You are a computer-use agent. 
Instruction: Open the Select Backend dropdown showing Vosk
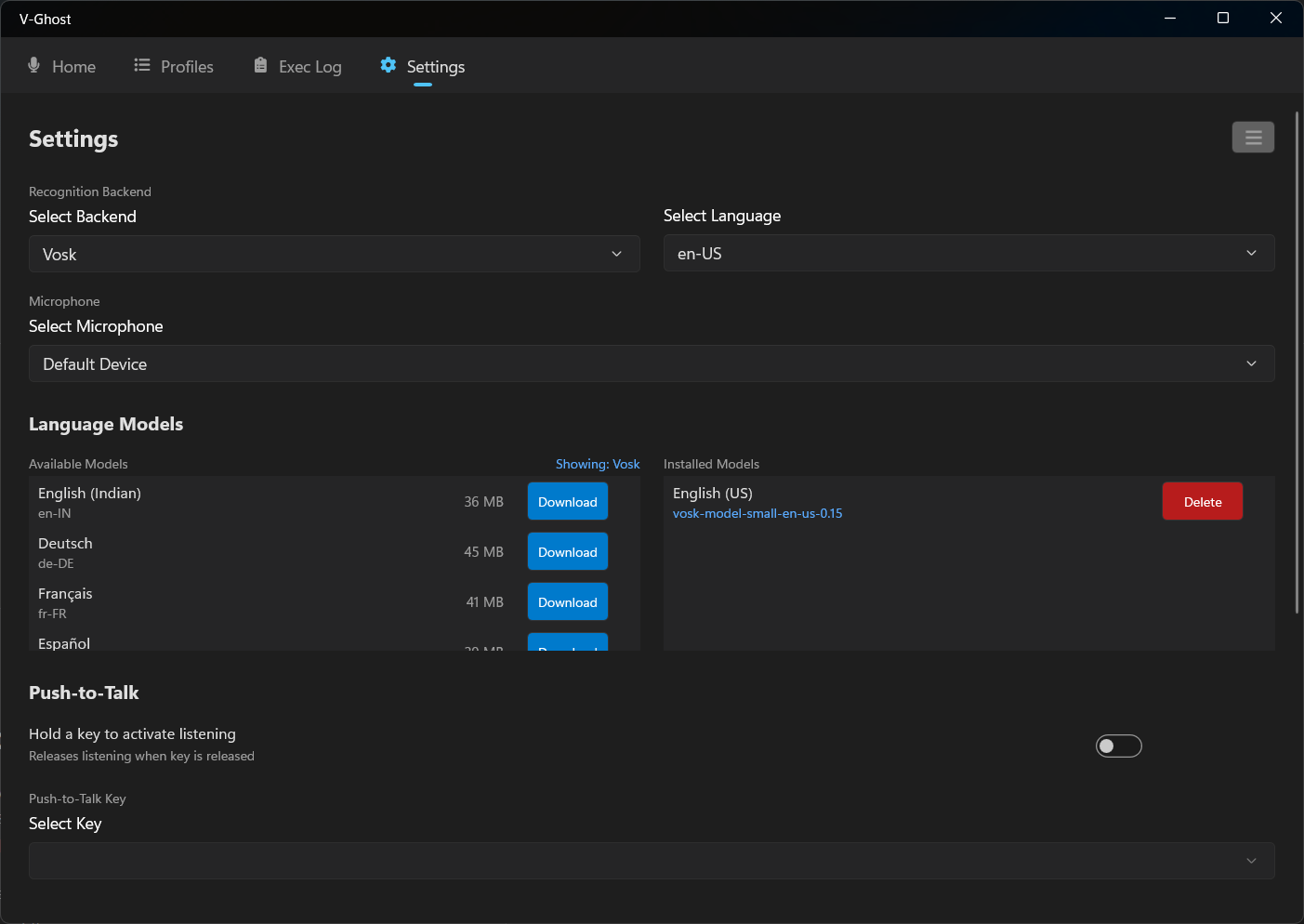click(x=335, y=254)
